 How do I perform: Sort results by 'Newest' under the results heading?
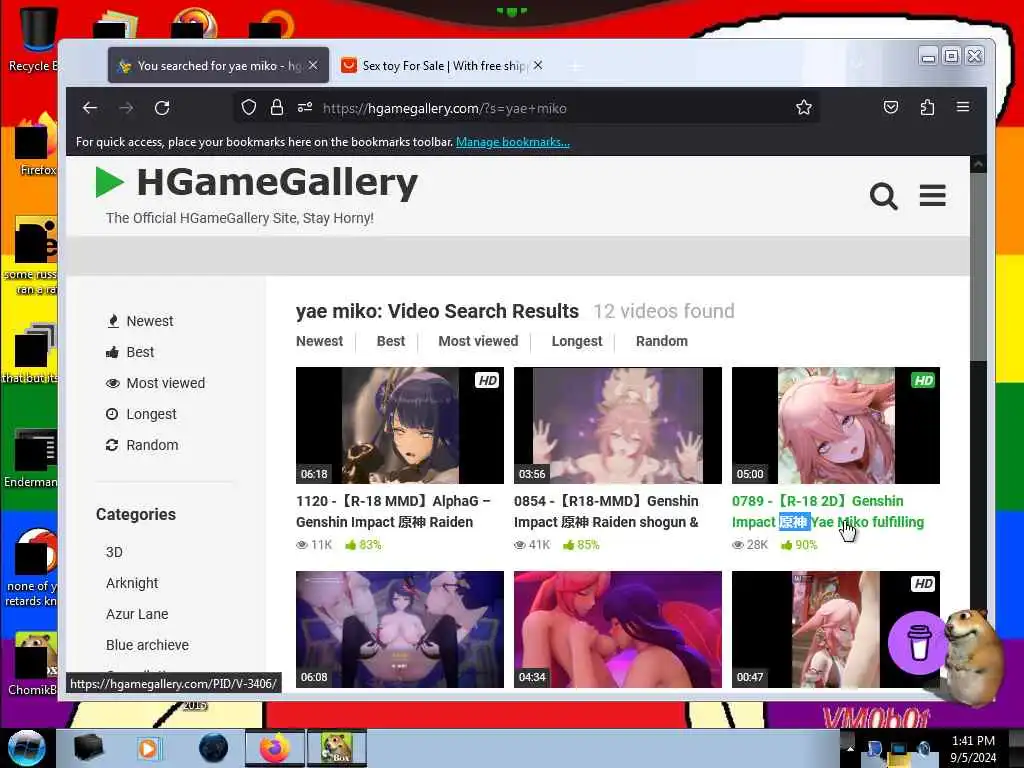tap(319, 341)
